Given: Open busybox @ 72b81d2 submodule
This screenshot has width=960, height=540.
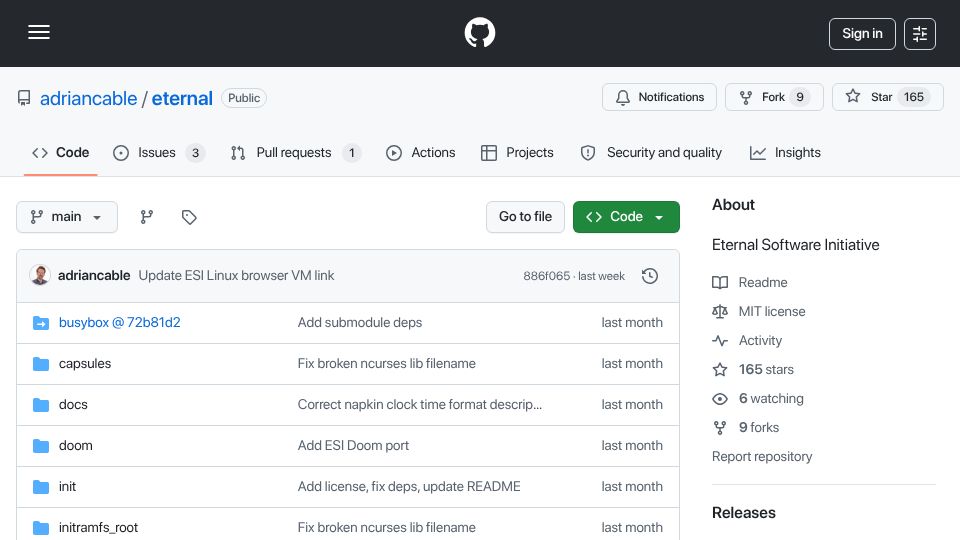Looking at the screenshot, I should (x=119, y=323).
